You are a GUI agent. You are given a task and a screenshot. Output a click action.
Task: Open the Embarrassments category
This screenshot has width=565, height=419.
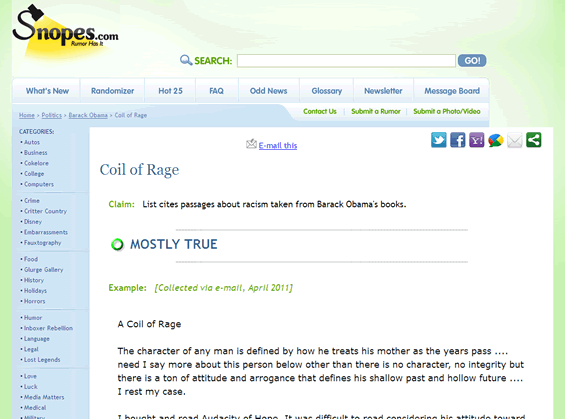pyautogui.click(x=46, y=232)
